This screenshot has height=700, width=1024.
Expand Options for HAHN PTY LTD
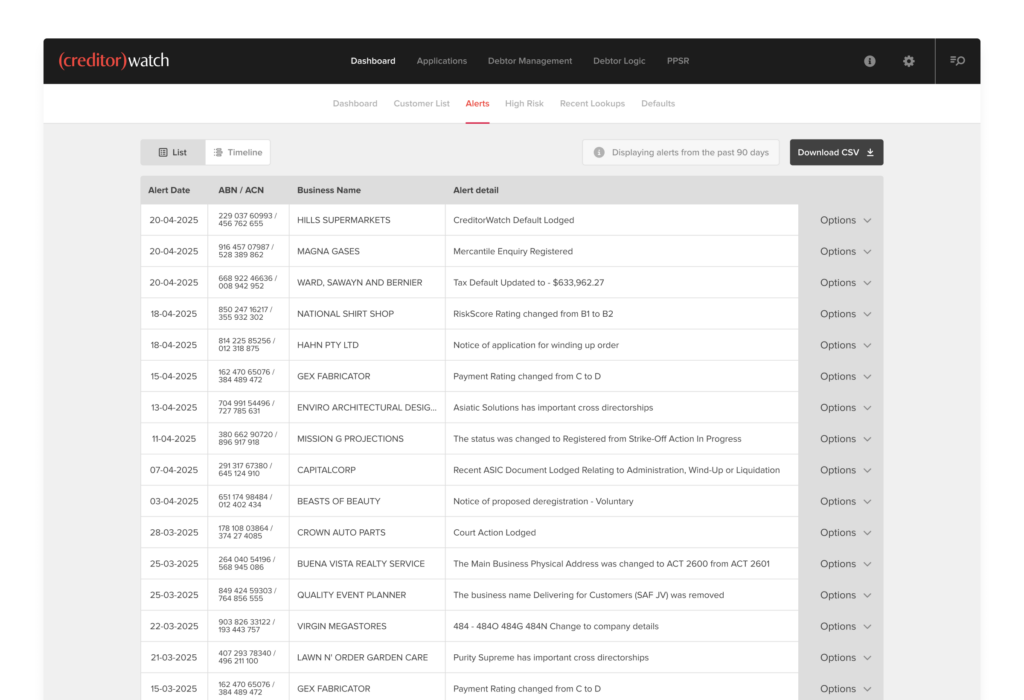(x=845, y=345)
